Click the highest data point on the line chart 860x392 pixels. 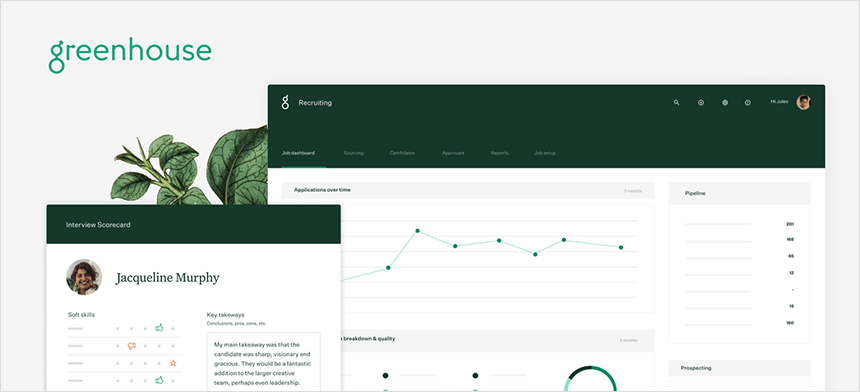[417, 231]
